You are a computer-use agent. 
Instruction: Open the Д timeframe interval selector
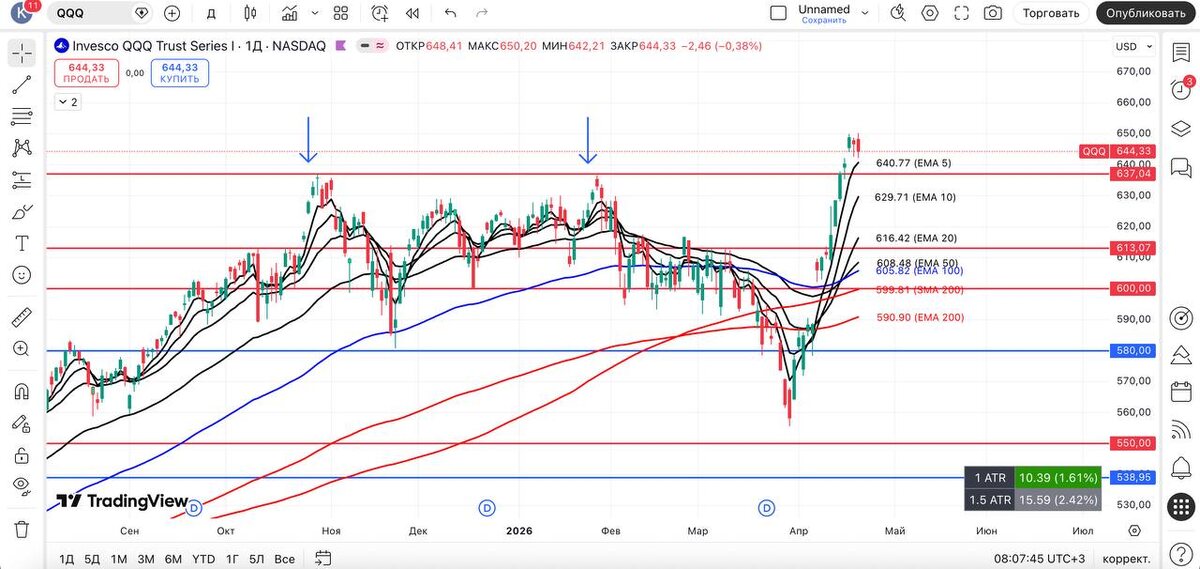(x=211, y=13)
